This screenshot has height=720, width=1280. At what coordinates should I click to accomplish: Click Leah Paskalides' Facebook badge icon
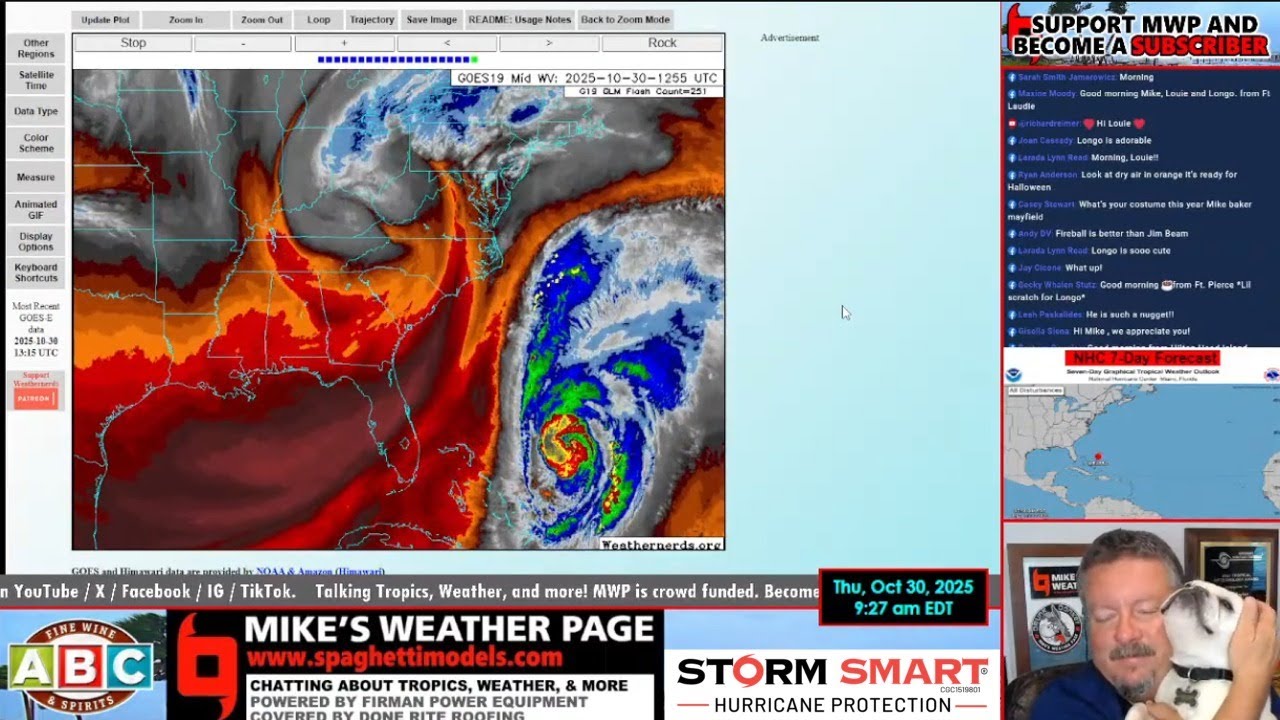[1012, 314]
